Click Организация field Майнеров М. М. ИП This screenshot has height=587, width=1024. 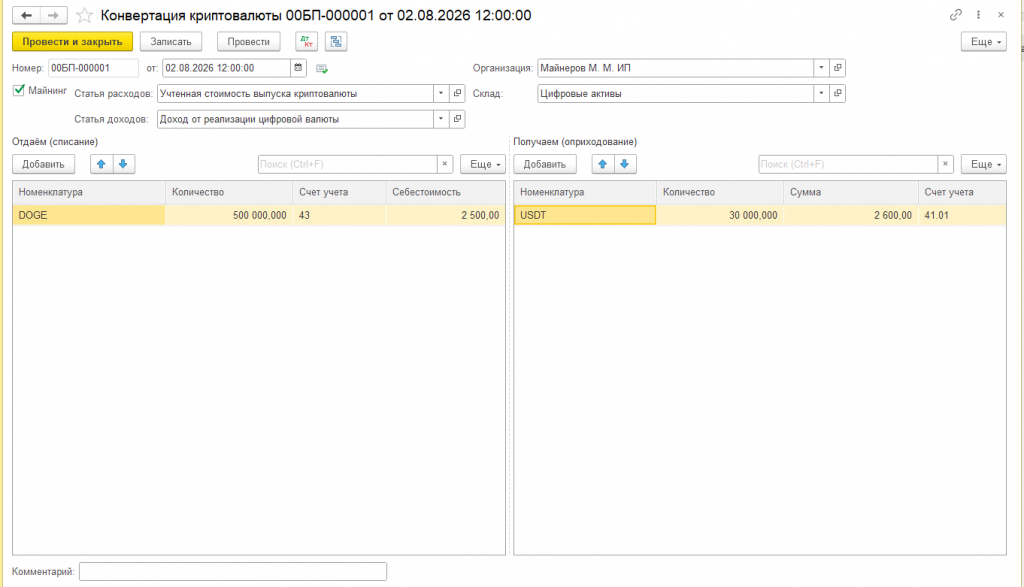[675, 68]
